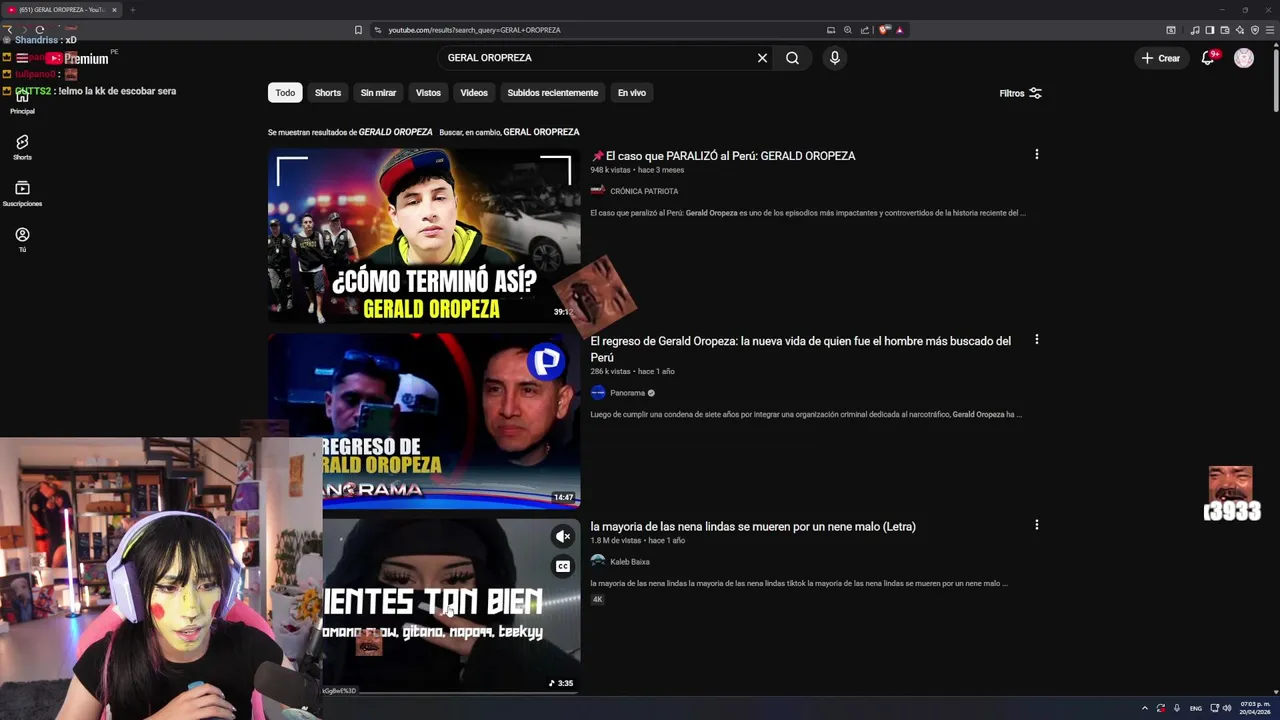Select the En vivo filter chip
The image size is (1280, 720).
click(x=631, y=93)
